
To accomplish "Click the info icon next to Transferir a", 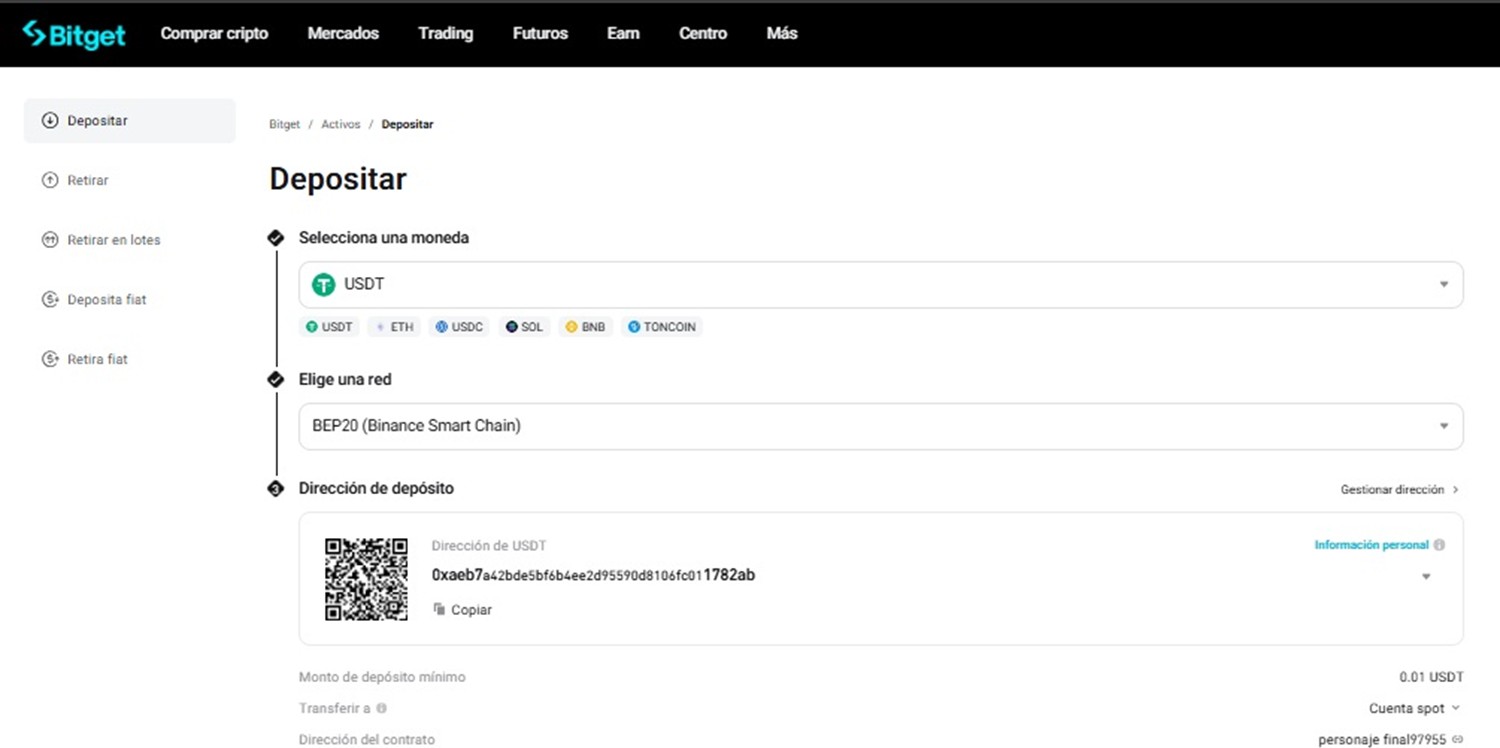I will 381,708.
